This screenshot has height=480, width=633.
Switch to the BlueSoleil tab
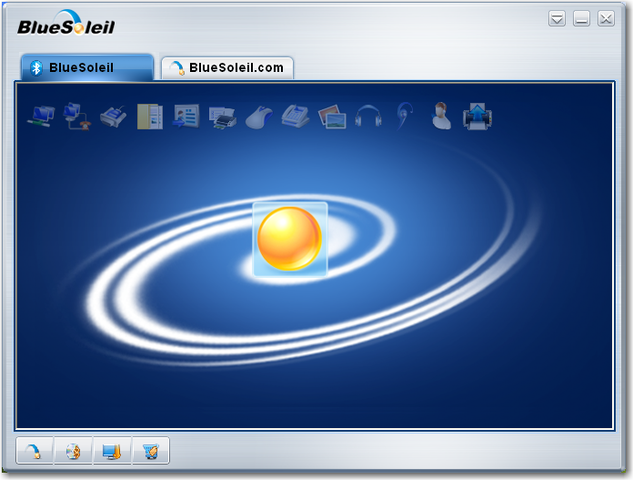click(87, 67)
